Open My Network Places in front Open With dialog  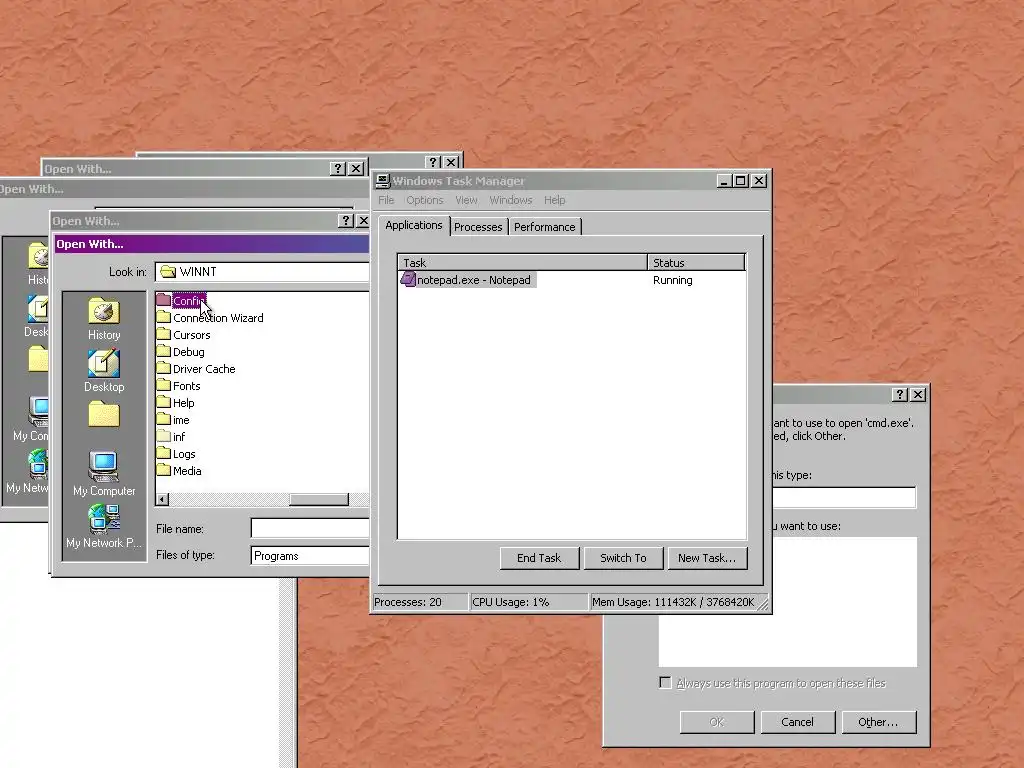pyautogui.click(x=104, y=526)
